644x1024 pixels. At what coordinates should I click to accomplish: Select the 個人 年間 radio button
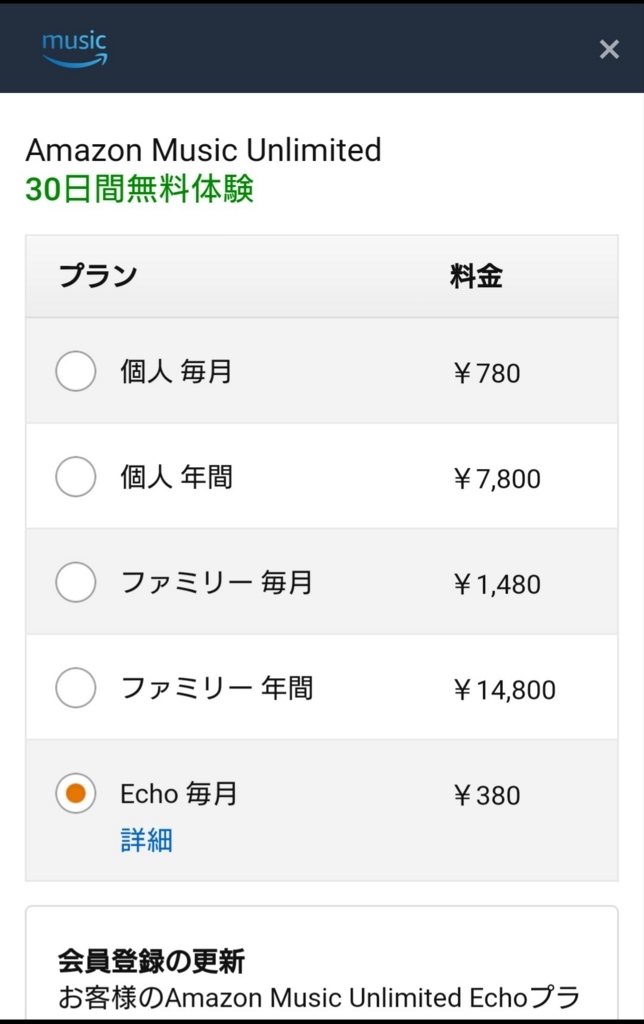(x=76, y=477)
